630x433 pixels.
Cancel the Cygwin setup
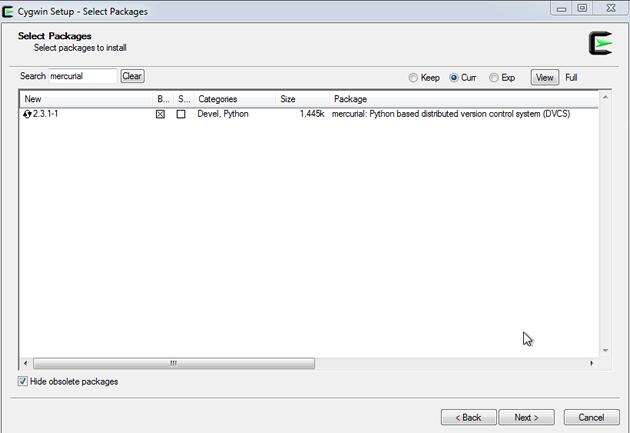[591, 417]
